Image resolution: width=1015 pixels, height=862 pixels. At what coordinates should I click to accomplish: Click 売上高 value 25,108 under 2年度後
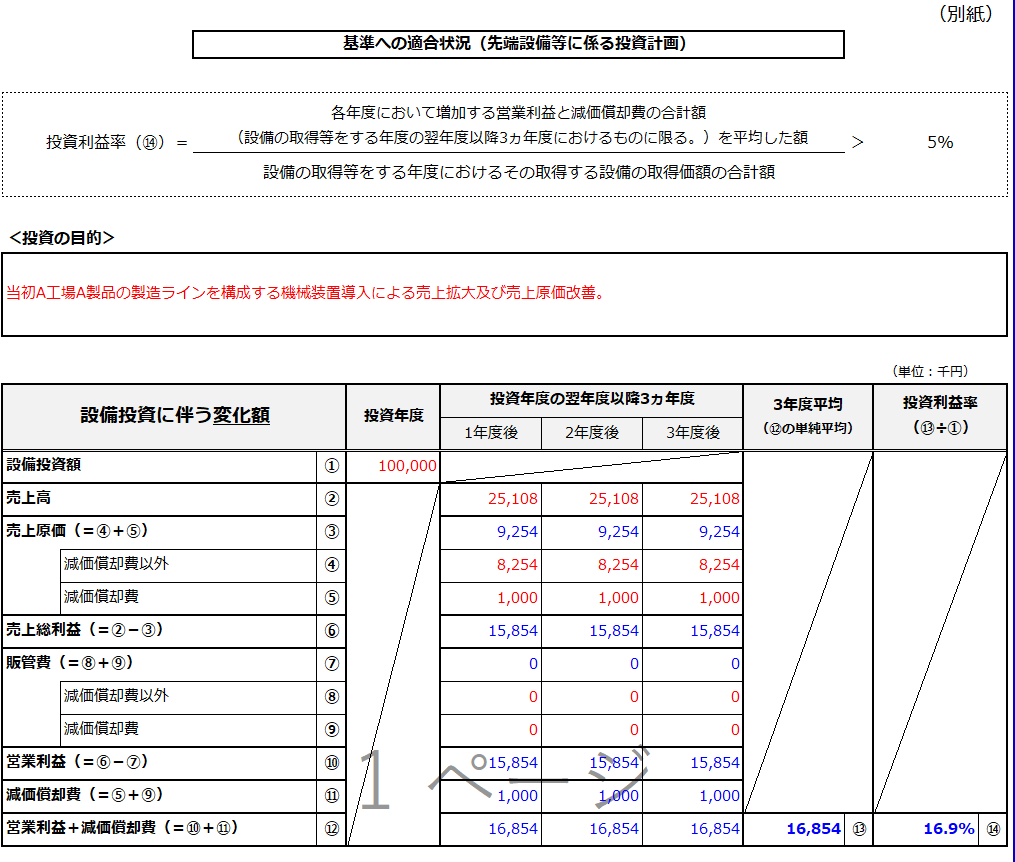[592, 500]
